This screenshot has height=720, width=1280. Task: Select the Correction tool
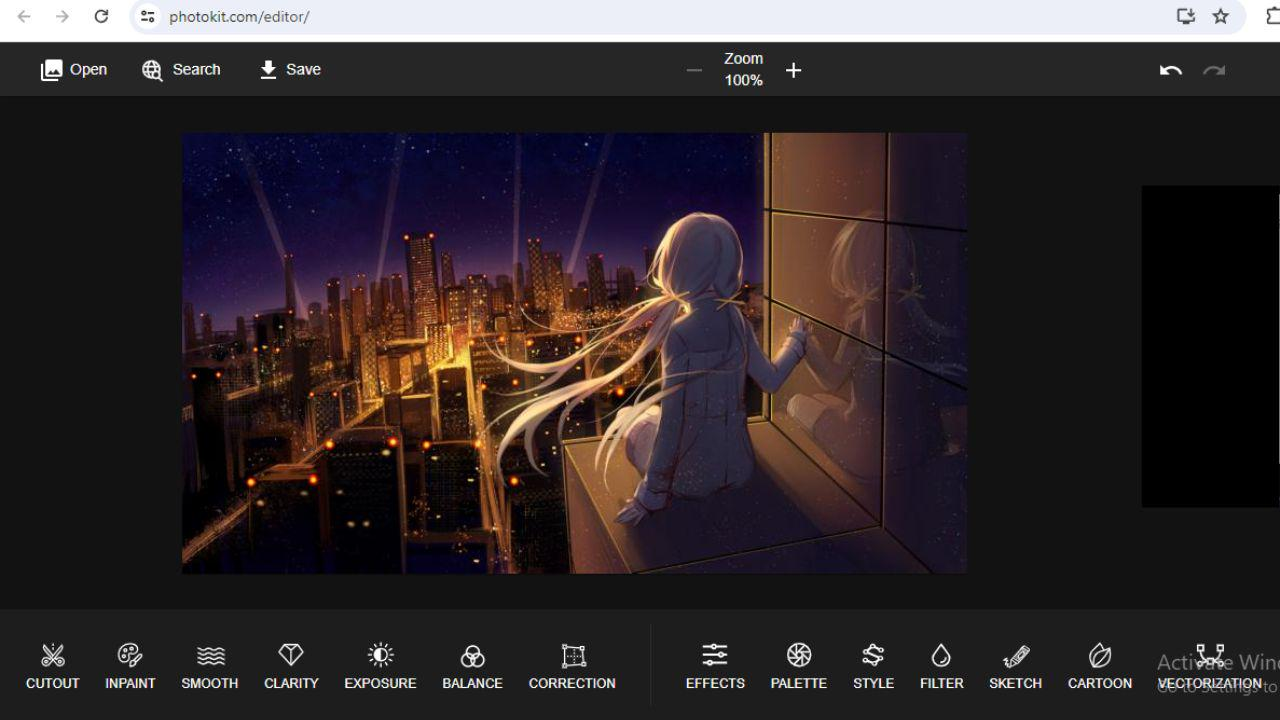click(572, 663)
